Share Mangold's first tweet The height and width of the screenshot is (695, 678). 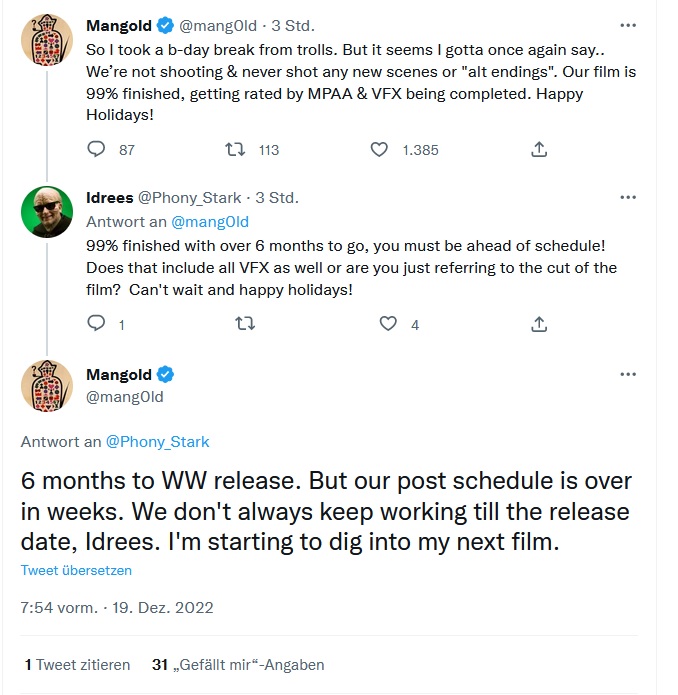pyautogui.click(x=538, y=150)
